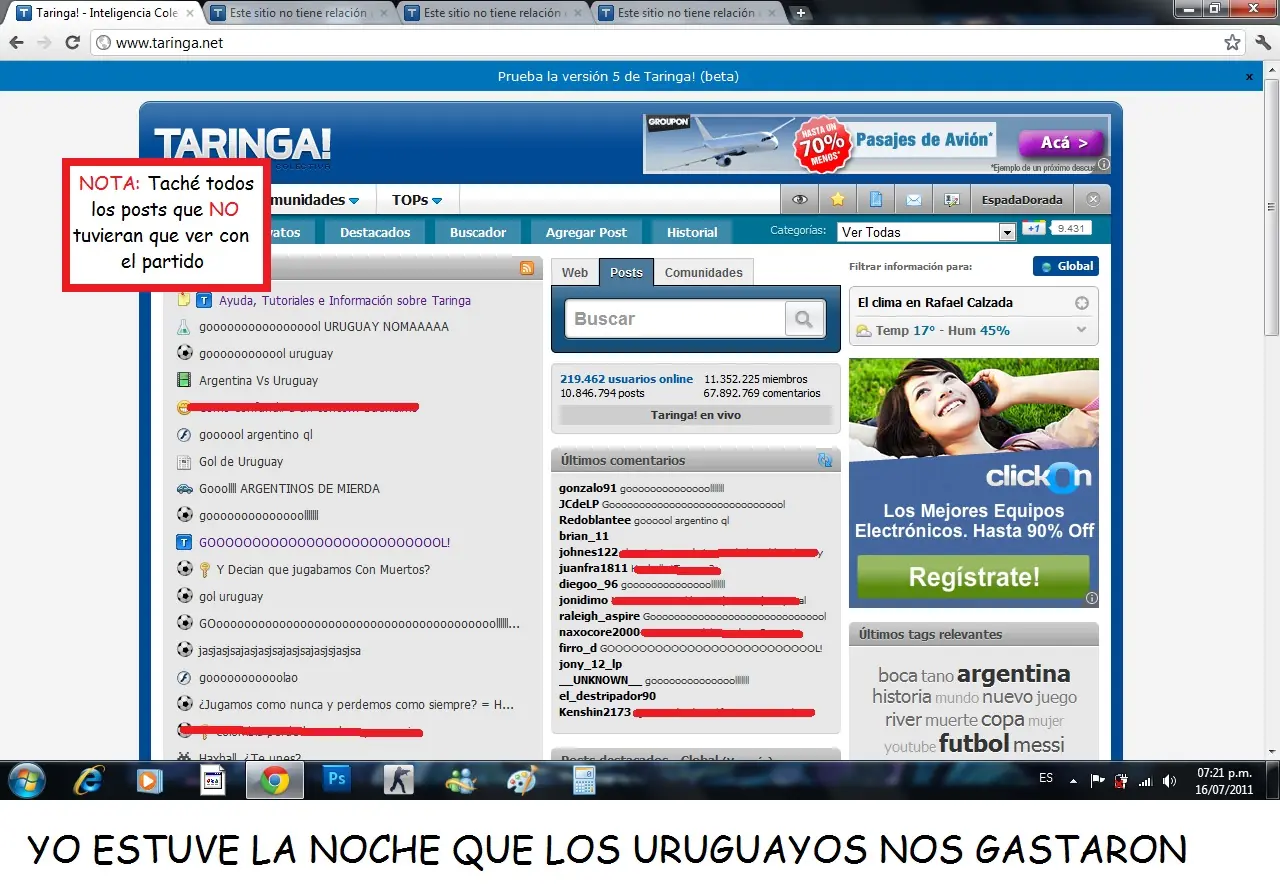Click the Regístrate! ad button

click(973, 577)
